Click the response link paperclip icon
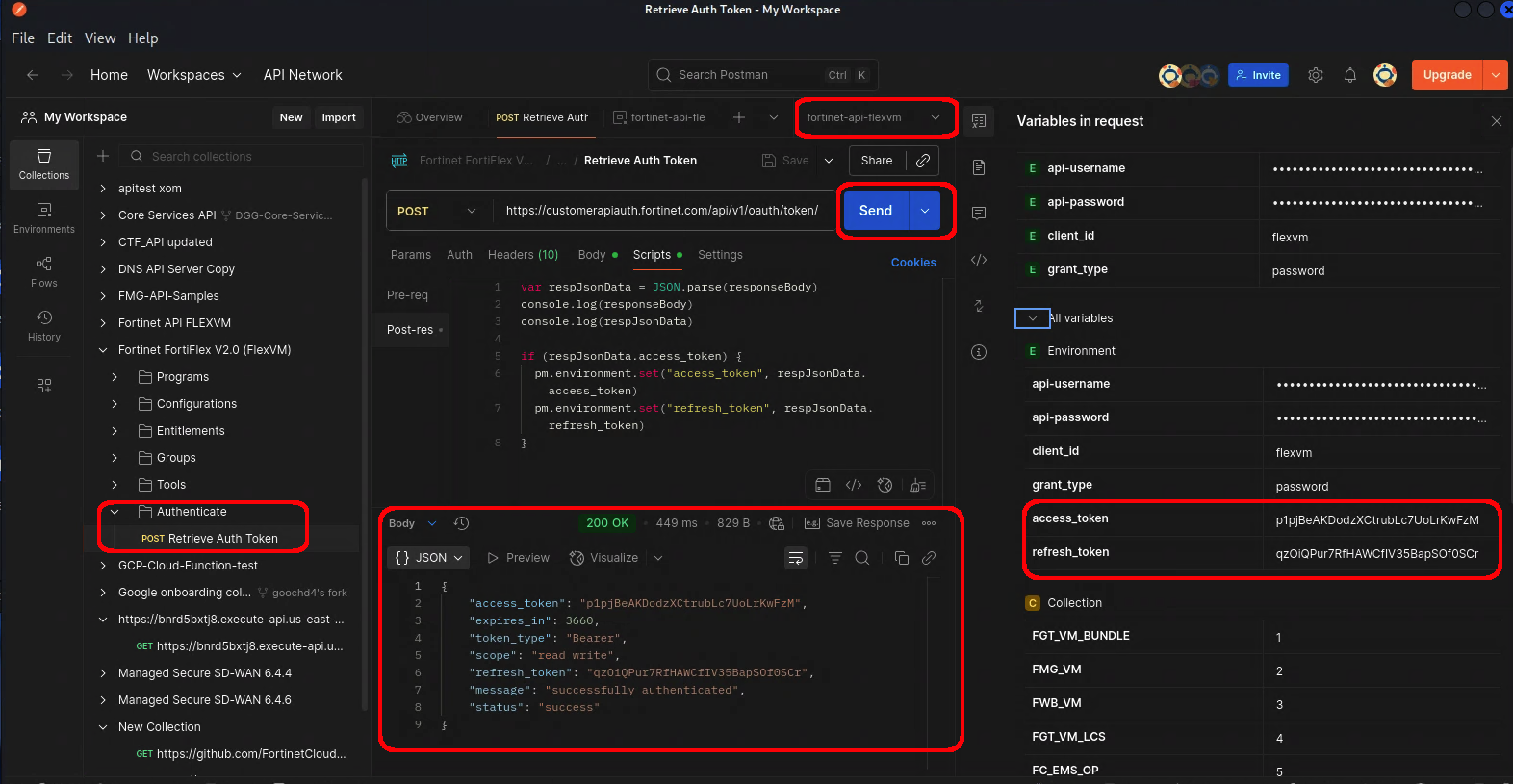 [x=929, y=558]
